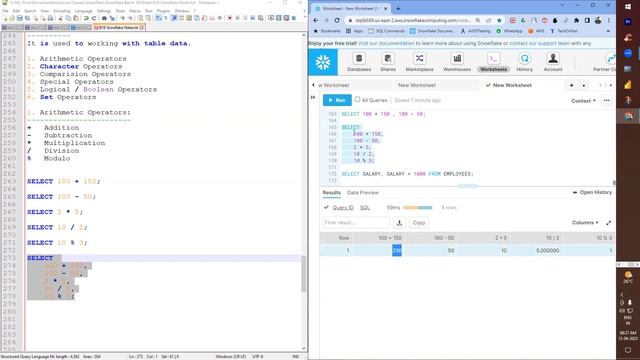Open Chrome extensions puzzle icon

(576, 20)
